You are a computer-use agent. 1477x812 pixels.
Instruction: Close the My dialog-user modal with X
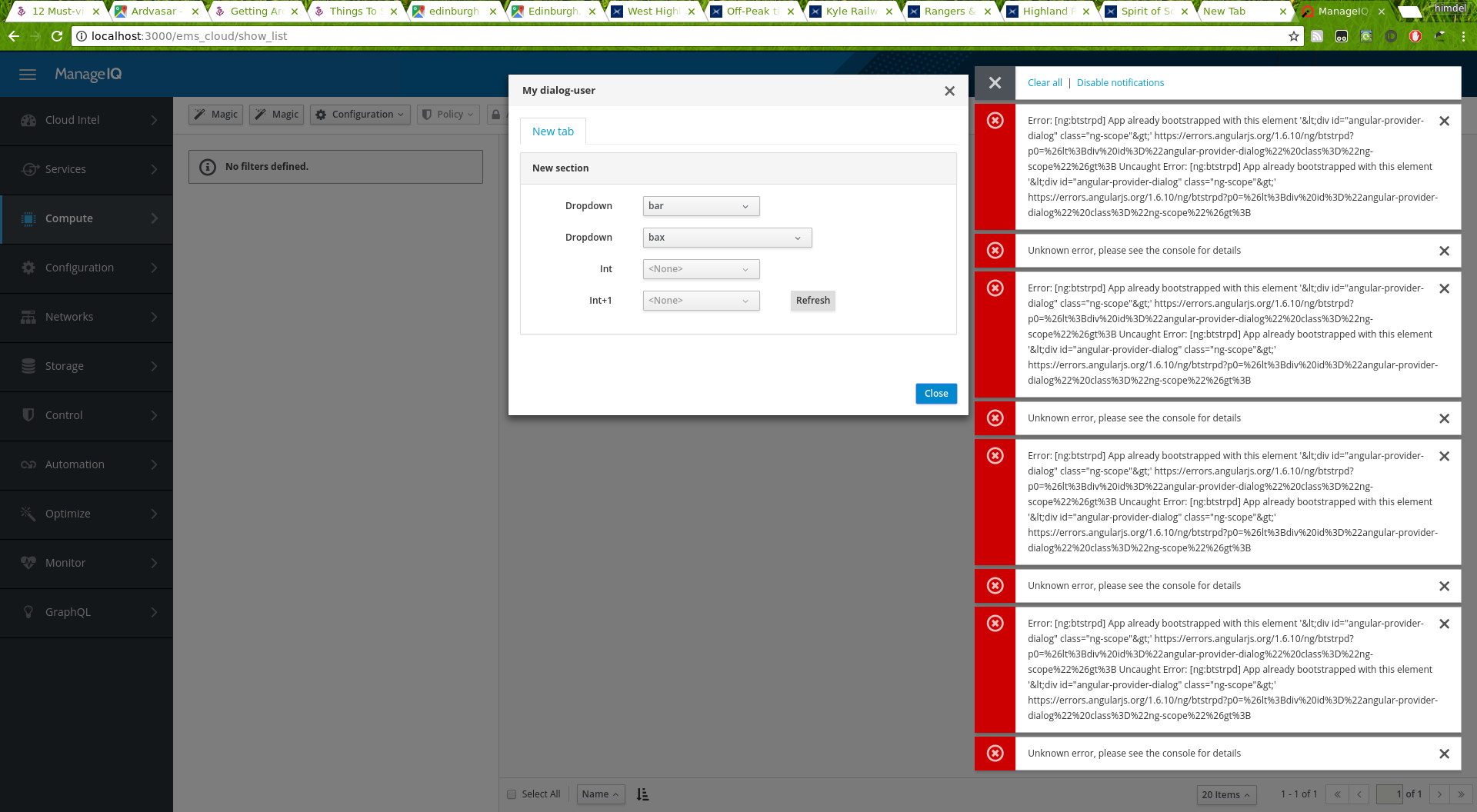point(950,92)
